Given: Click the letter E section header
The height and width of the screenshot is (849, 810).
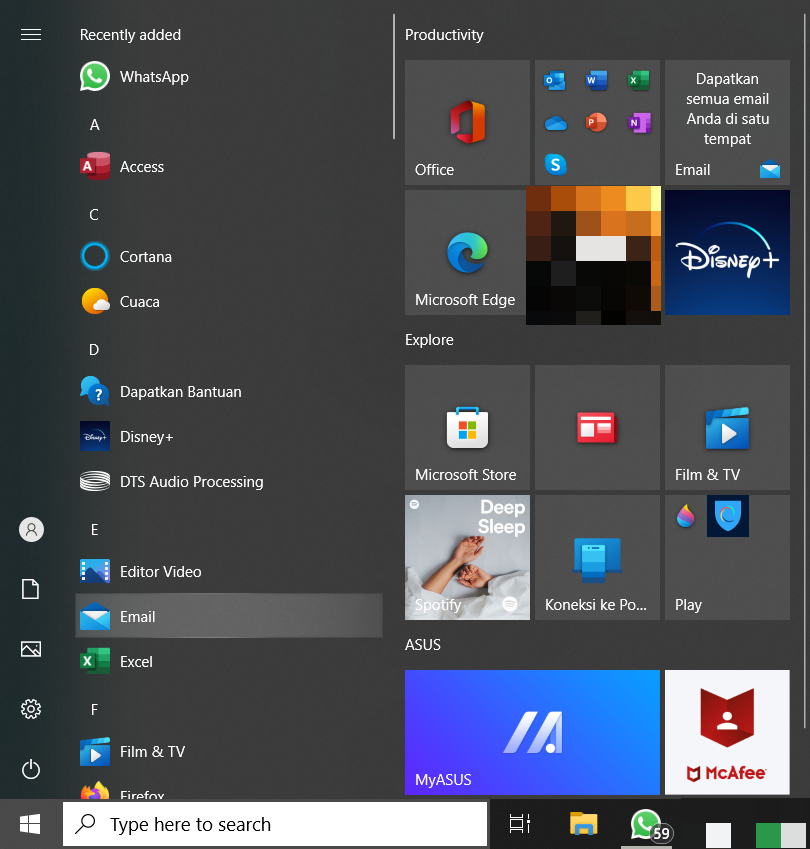Looking at the screenshot, I should [95, 529].
